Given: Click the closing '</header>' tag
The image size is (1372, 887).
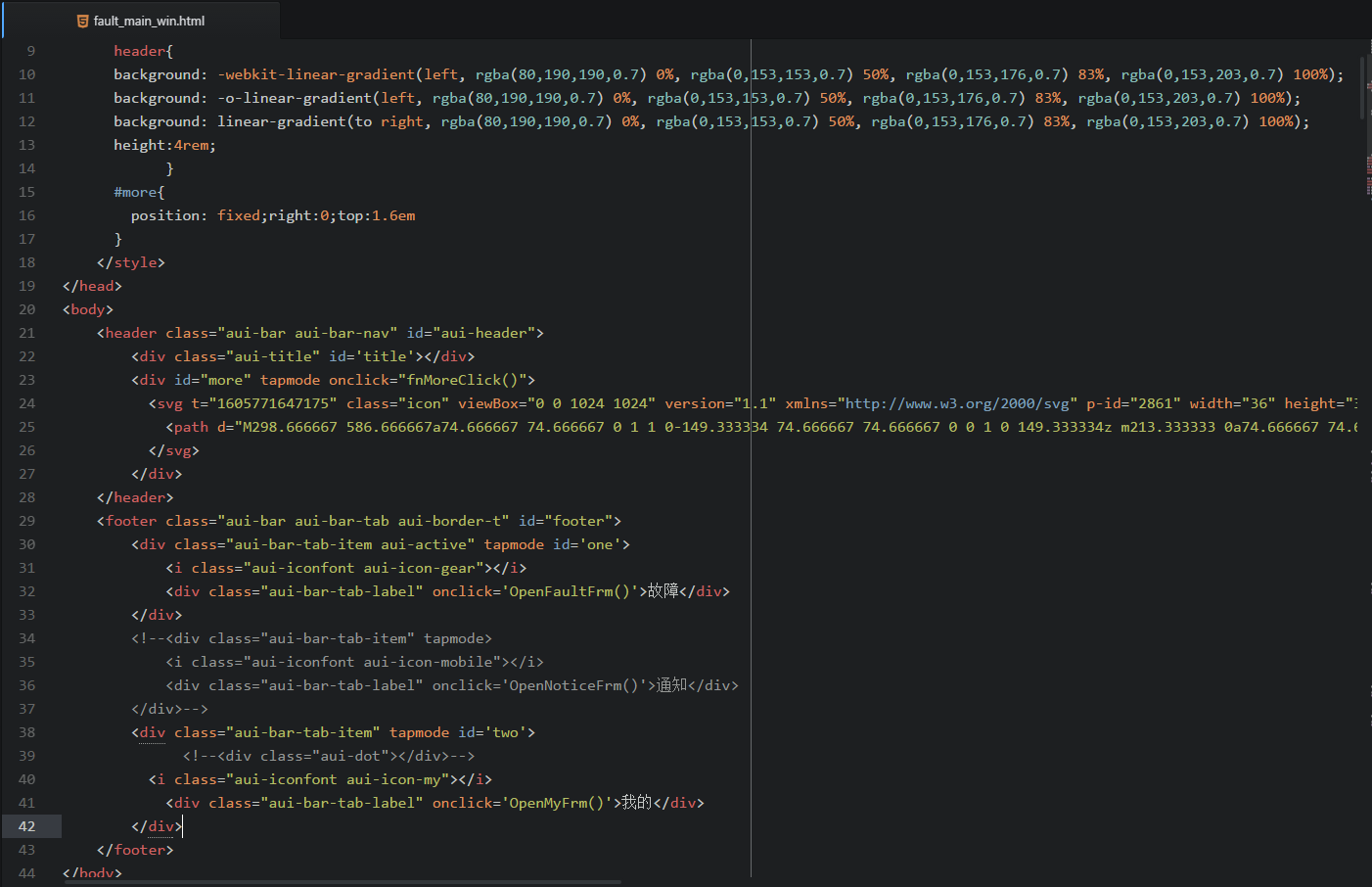Looking at the screenshot, I should click(x=135, y=497).
